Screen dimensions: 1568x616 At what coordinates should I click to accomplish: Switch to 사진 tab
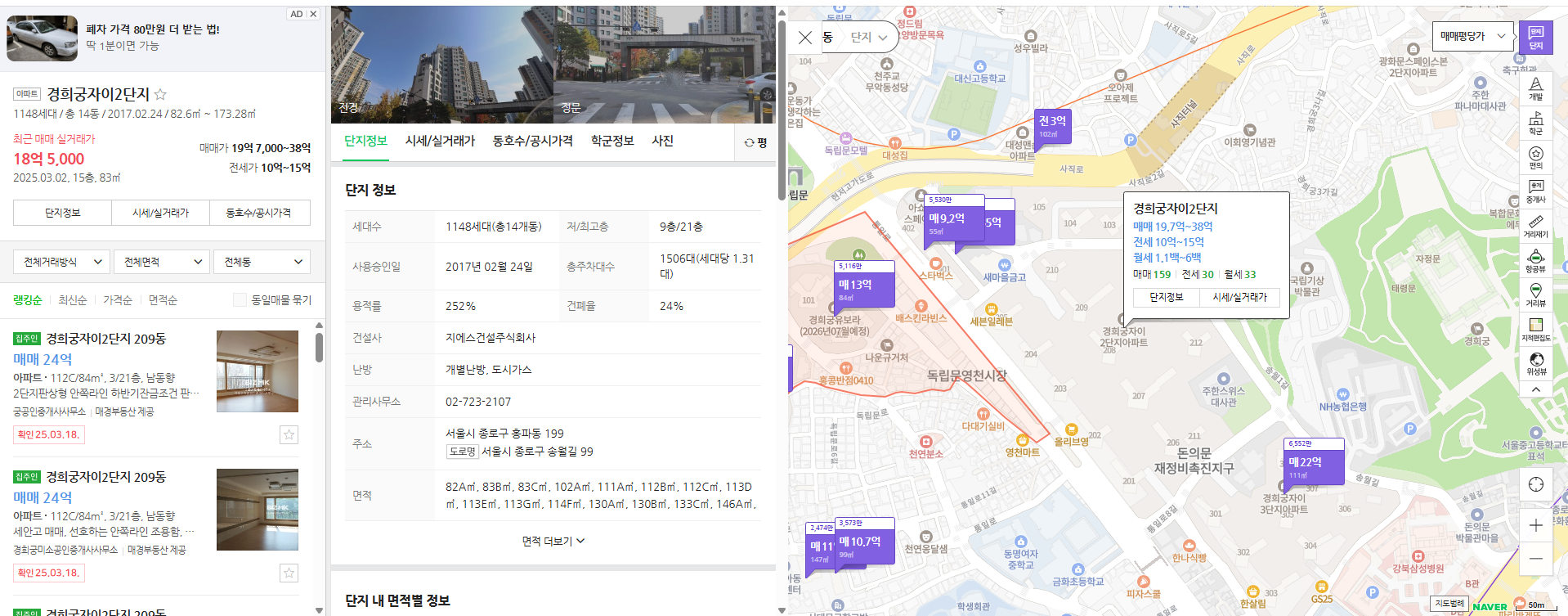click(x=662, y=141)
